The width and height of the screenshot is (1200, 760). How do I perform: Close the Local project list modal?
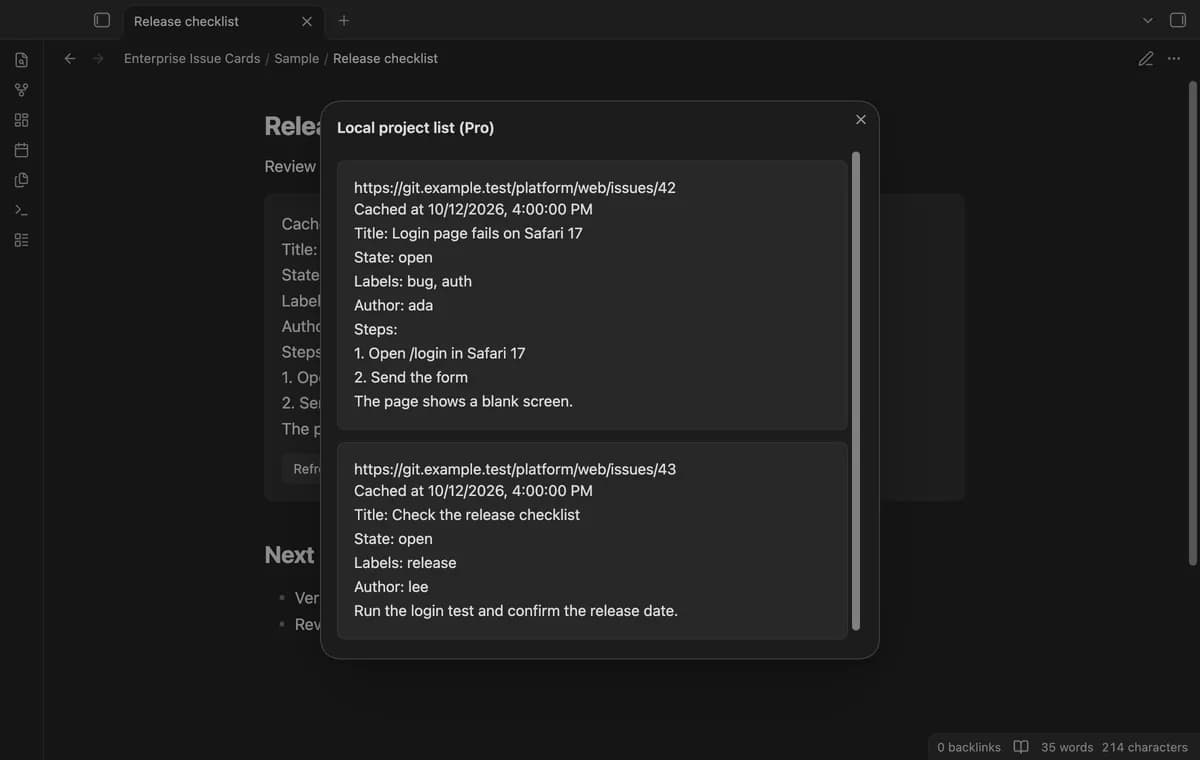[860, 119]
